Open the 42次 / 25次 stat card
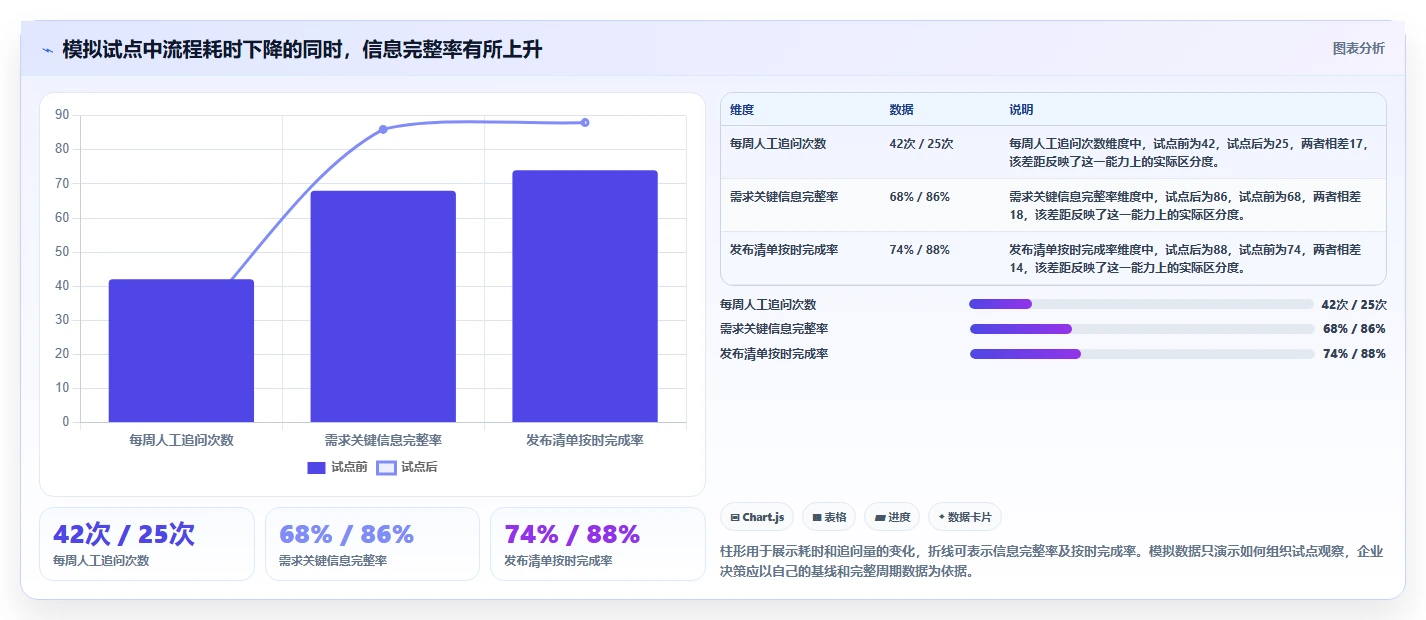Viewport: 1426px width, 620px height. [147, 544]
